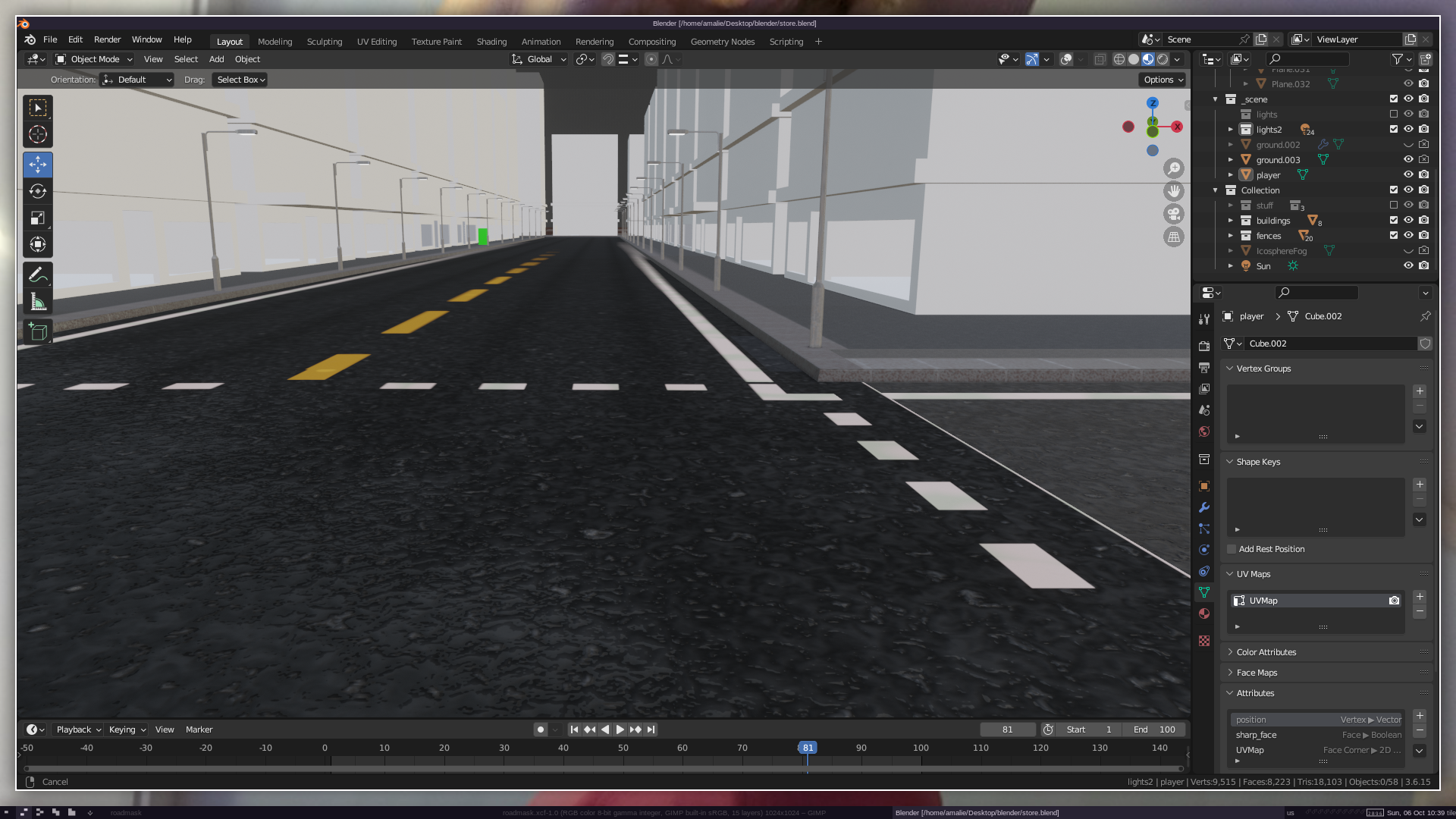This screenshot has width=1456, height=819.
Task: Expand the fences collection in outliner
Action: (x=1230, y=236)
